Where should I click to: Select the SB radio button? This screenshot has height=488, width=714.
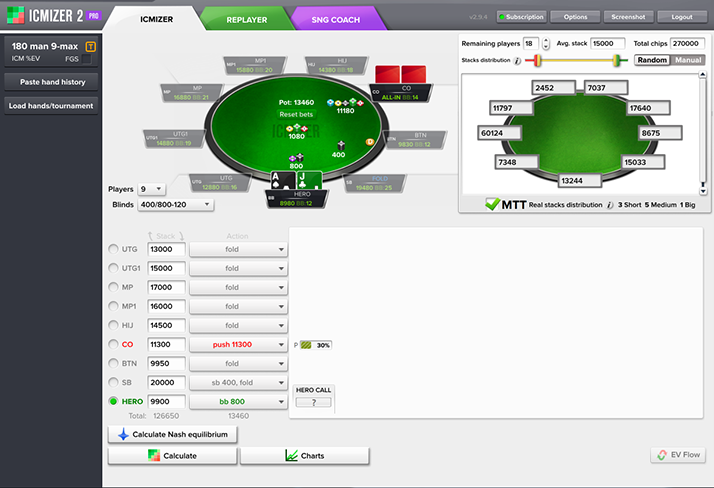coord(113,382)
